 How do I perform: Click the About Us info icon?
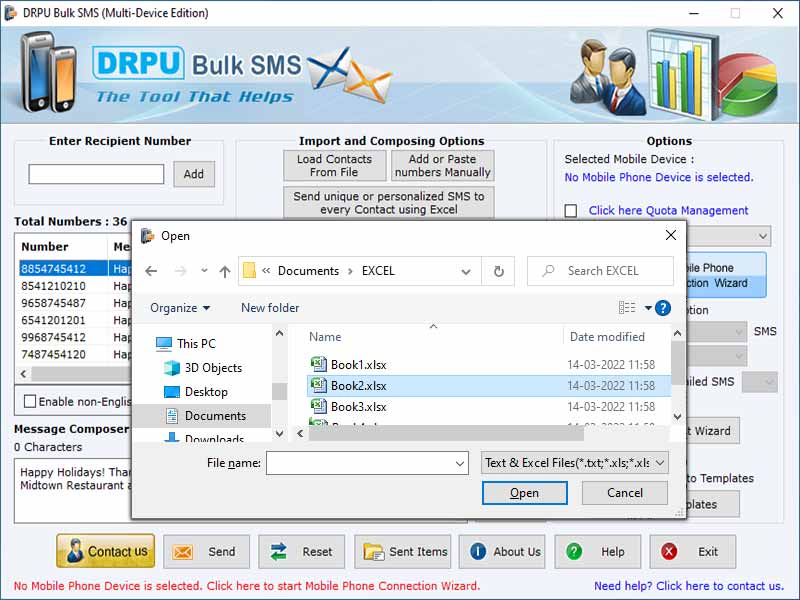(476, 551)
